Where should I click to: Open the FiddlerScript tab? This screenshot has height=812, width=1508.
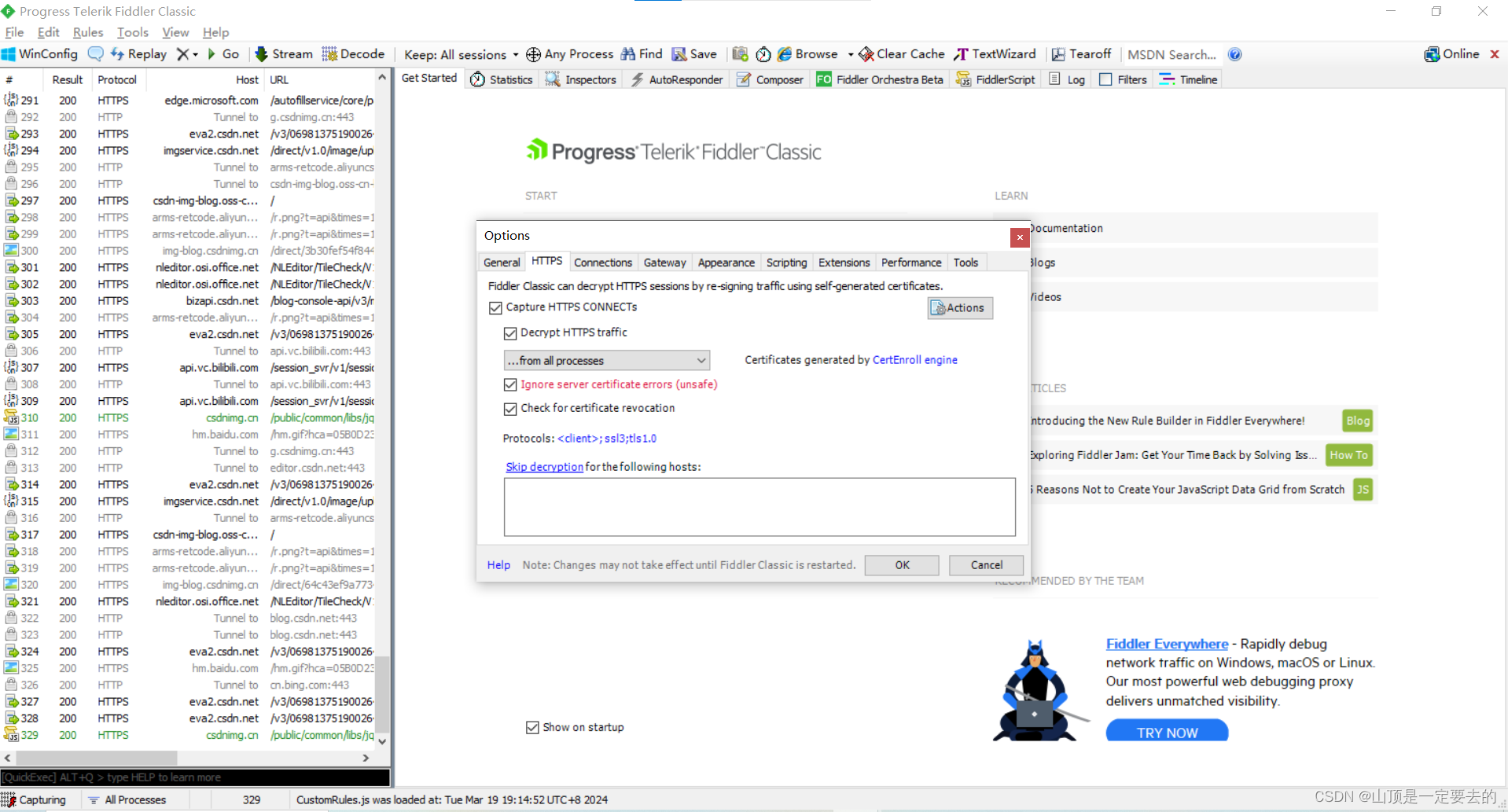tap(995, 79)
